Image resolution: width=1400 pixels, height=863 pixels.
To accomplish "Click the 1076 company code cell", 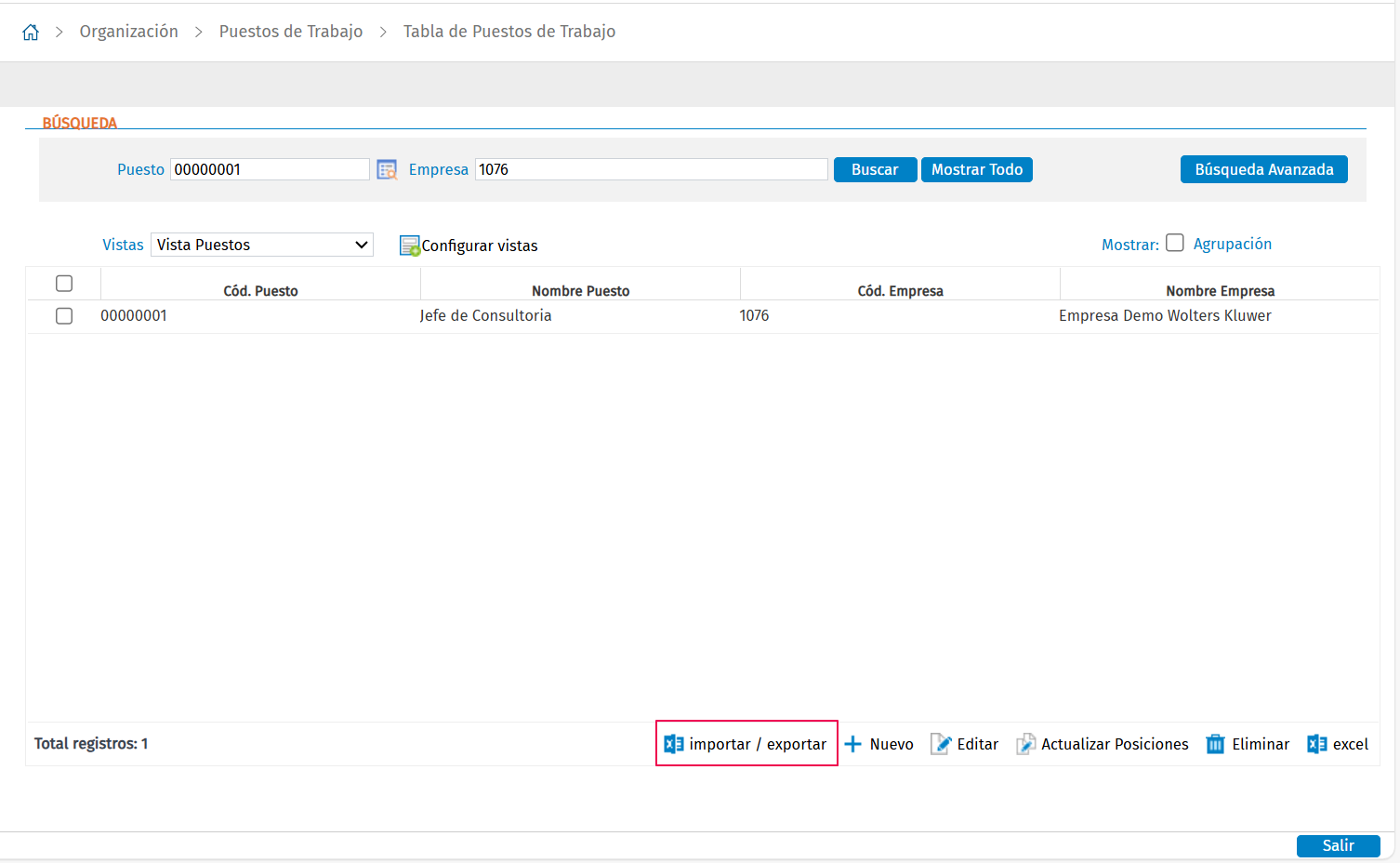I will click(x=755, y=316).
